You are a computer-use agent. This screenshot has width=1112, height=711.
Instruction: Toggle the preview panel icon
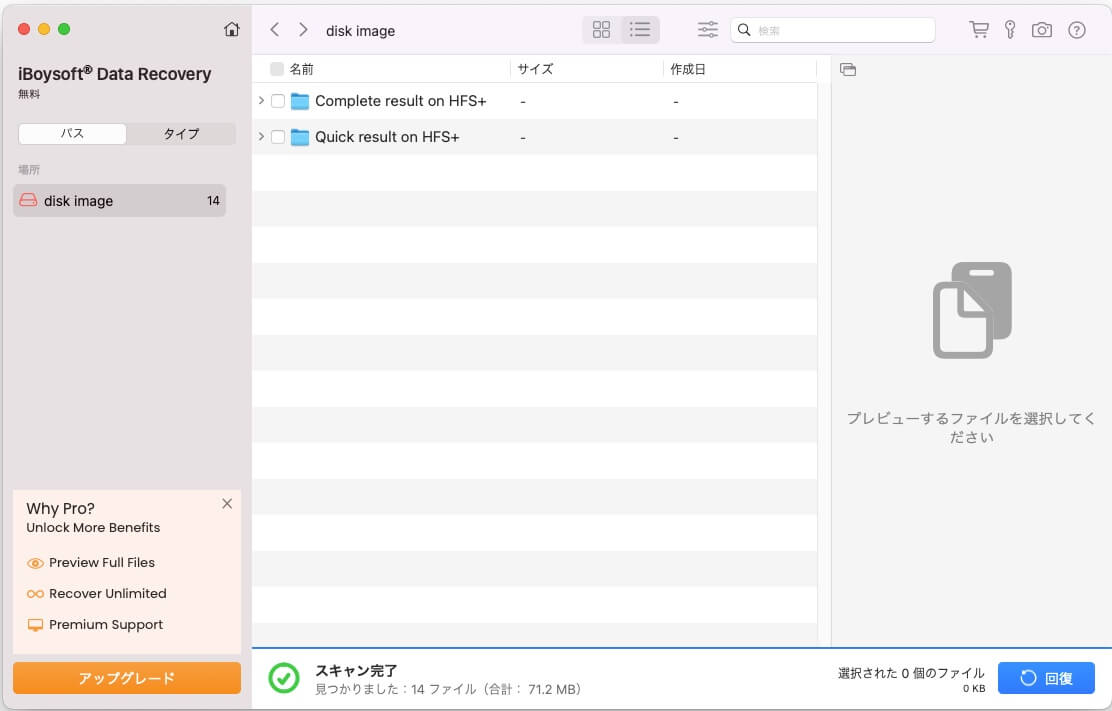pyautogui.click(x=848, y=69)
